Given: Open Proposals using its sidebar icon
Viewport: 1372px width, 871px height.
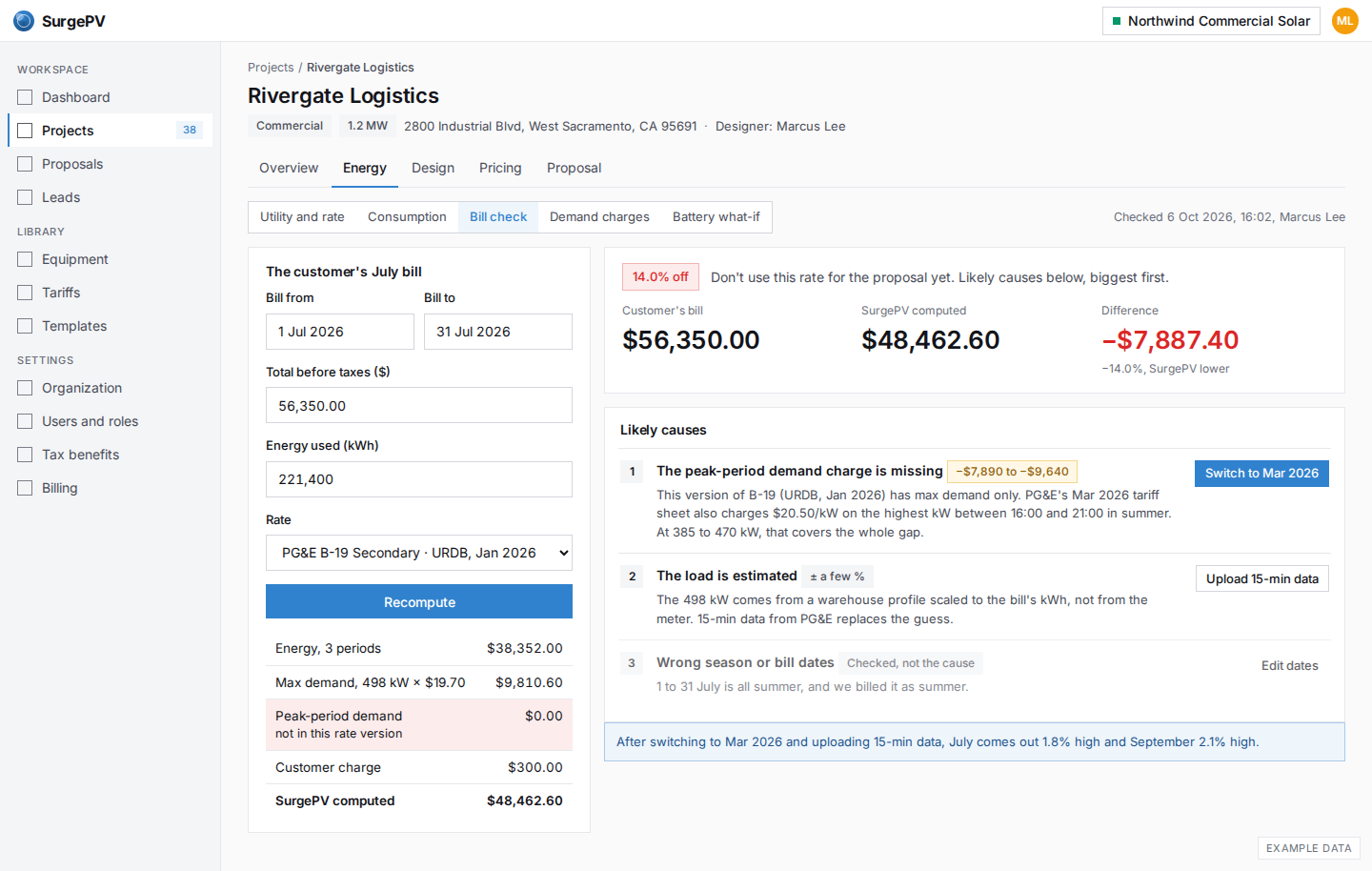Looking at the screenshot, I should tap(25, 164).
